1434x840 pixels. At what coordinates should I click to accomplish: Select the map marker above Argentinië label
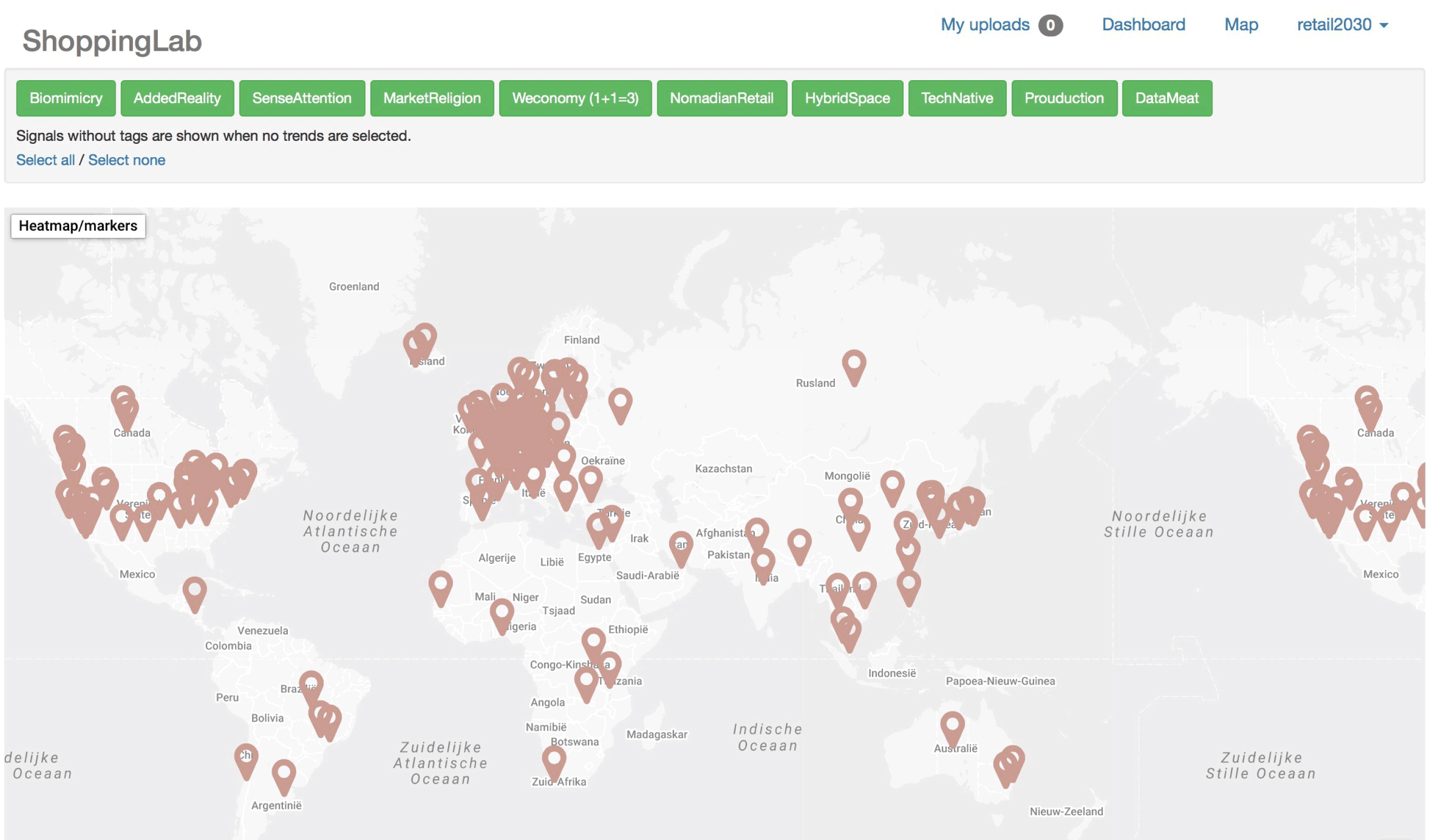284,777
